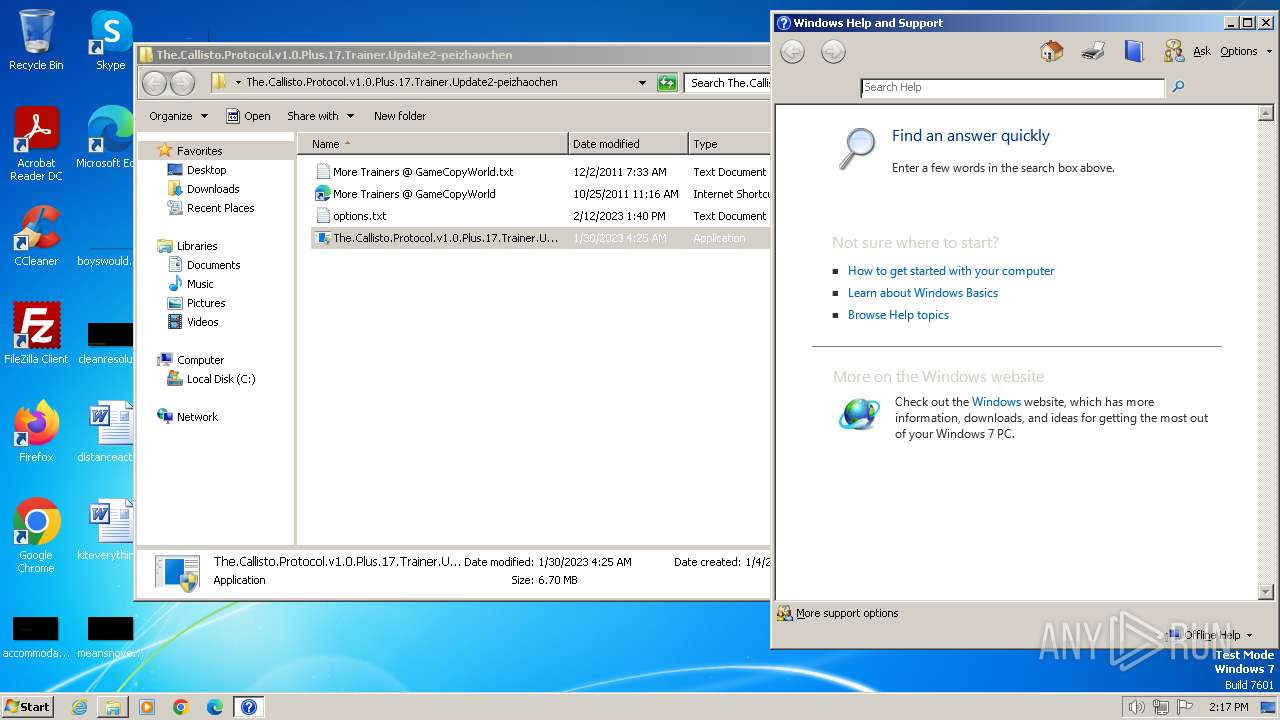1280x720 pixels.
Task: Open Chrome from taskbar
Action: [181, 707]
